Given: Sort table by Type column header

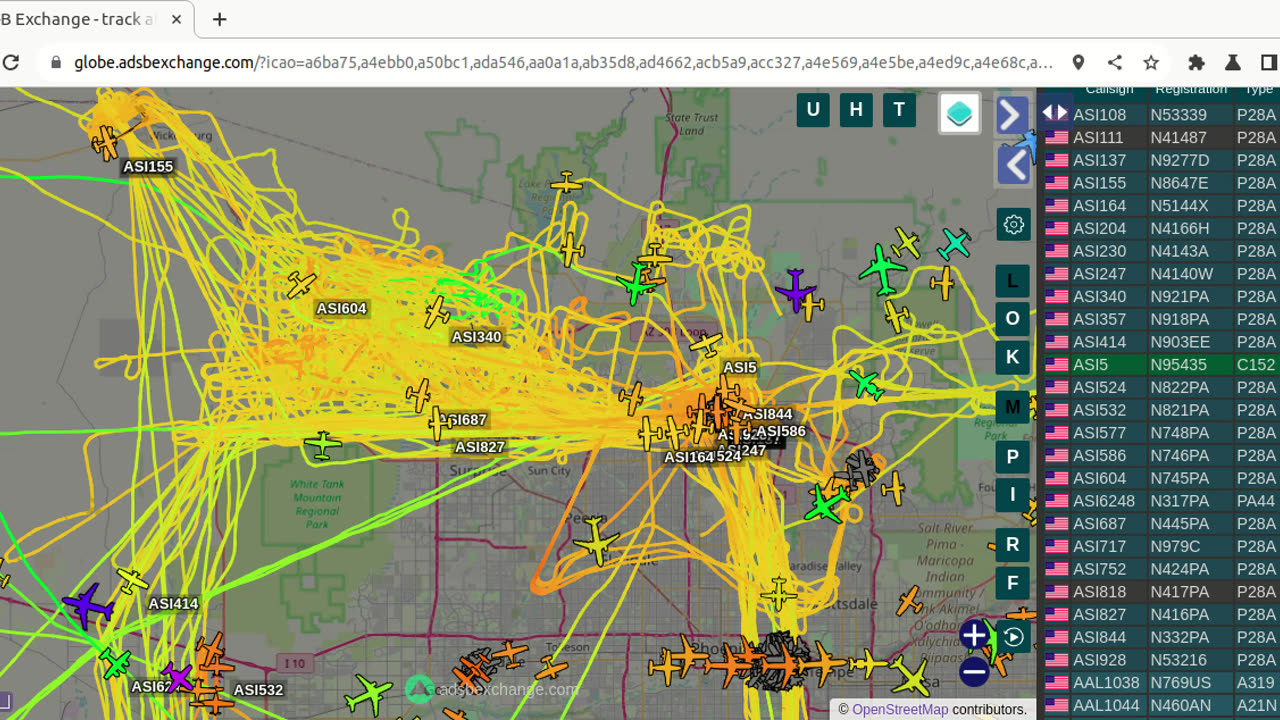Looking at the screenshot, I should [x=1258, y=90].
